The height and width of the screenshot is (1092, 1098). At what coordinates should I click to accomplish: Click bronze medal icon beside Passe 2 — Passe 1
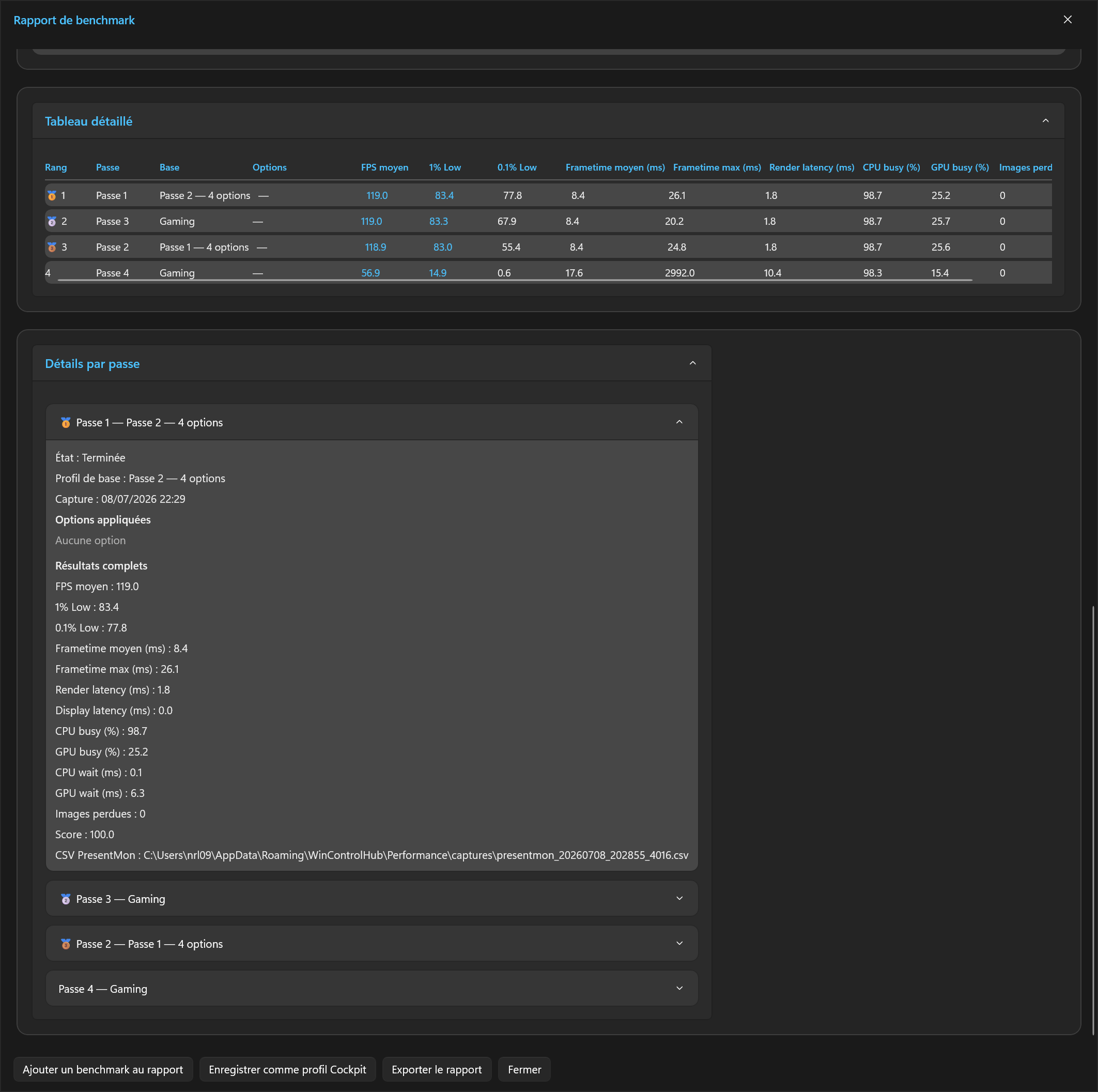tap(65, 944)
